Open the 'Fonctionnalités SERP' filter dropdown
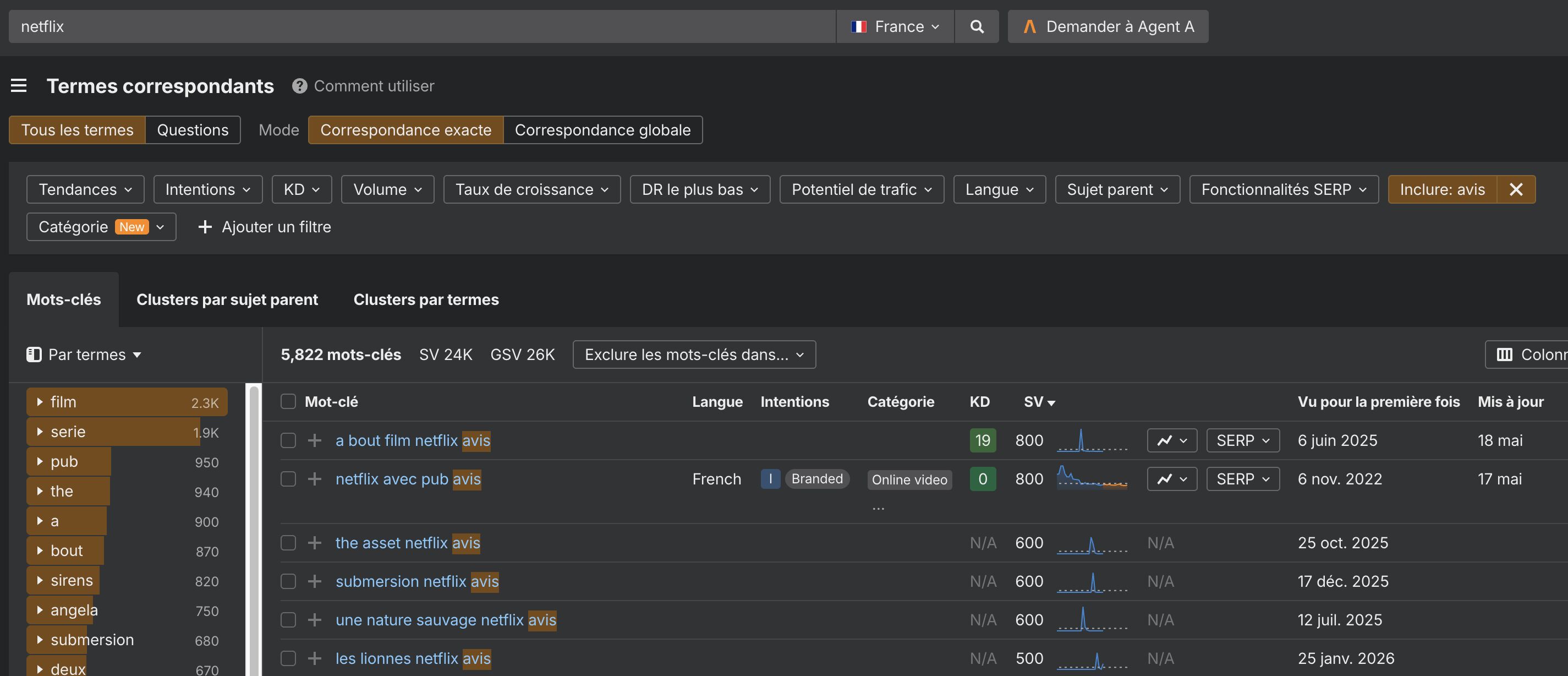 tap(1284, 189)
